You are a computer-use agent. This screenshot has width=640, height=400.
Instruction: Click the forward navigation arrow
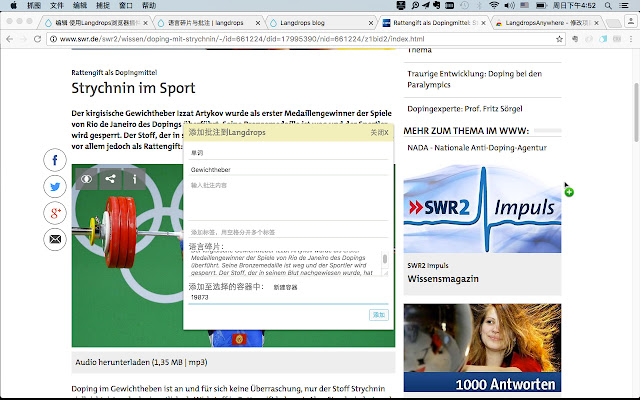click(23, 39)
